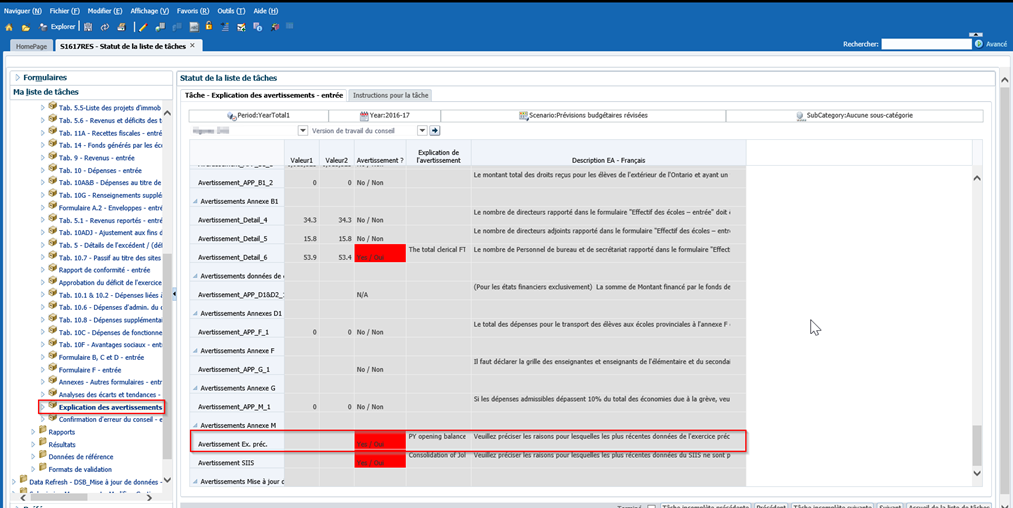Toggle the Terminé checkbox
This screenshot has width=1013, height=508.
(651, 506)
